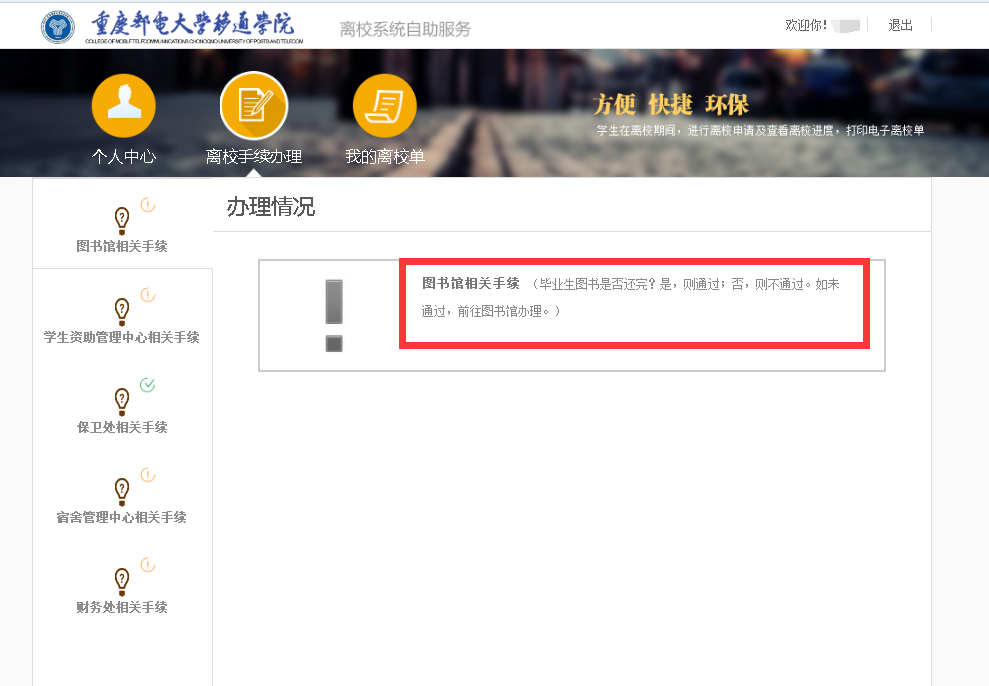Click the pending status icon for 图书馆

coord(147,205)
